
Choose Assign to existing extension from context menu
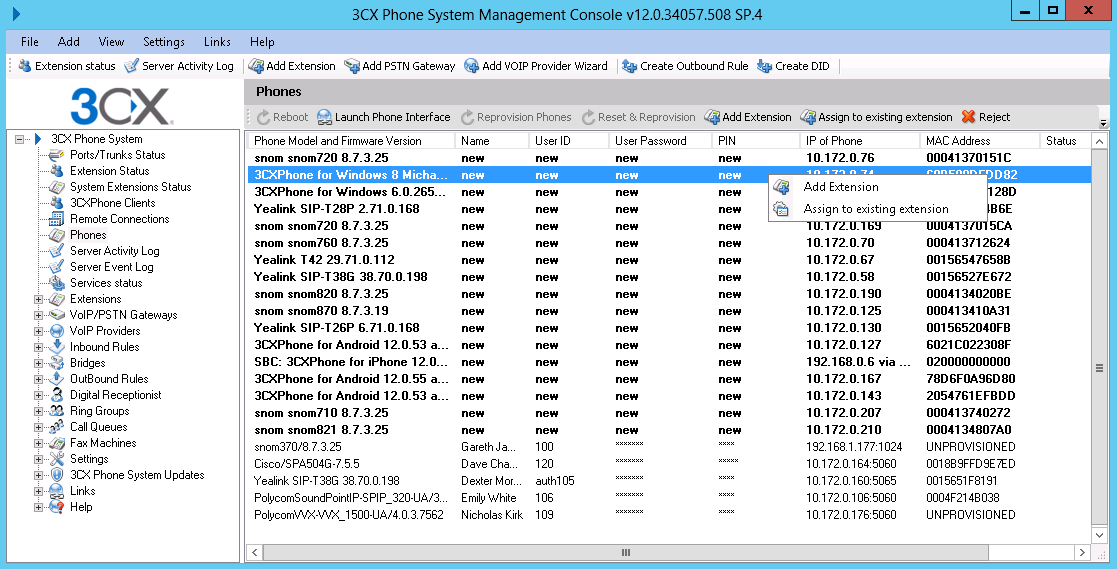click(876, 209)
